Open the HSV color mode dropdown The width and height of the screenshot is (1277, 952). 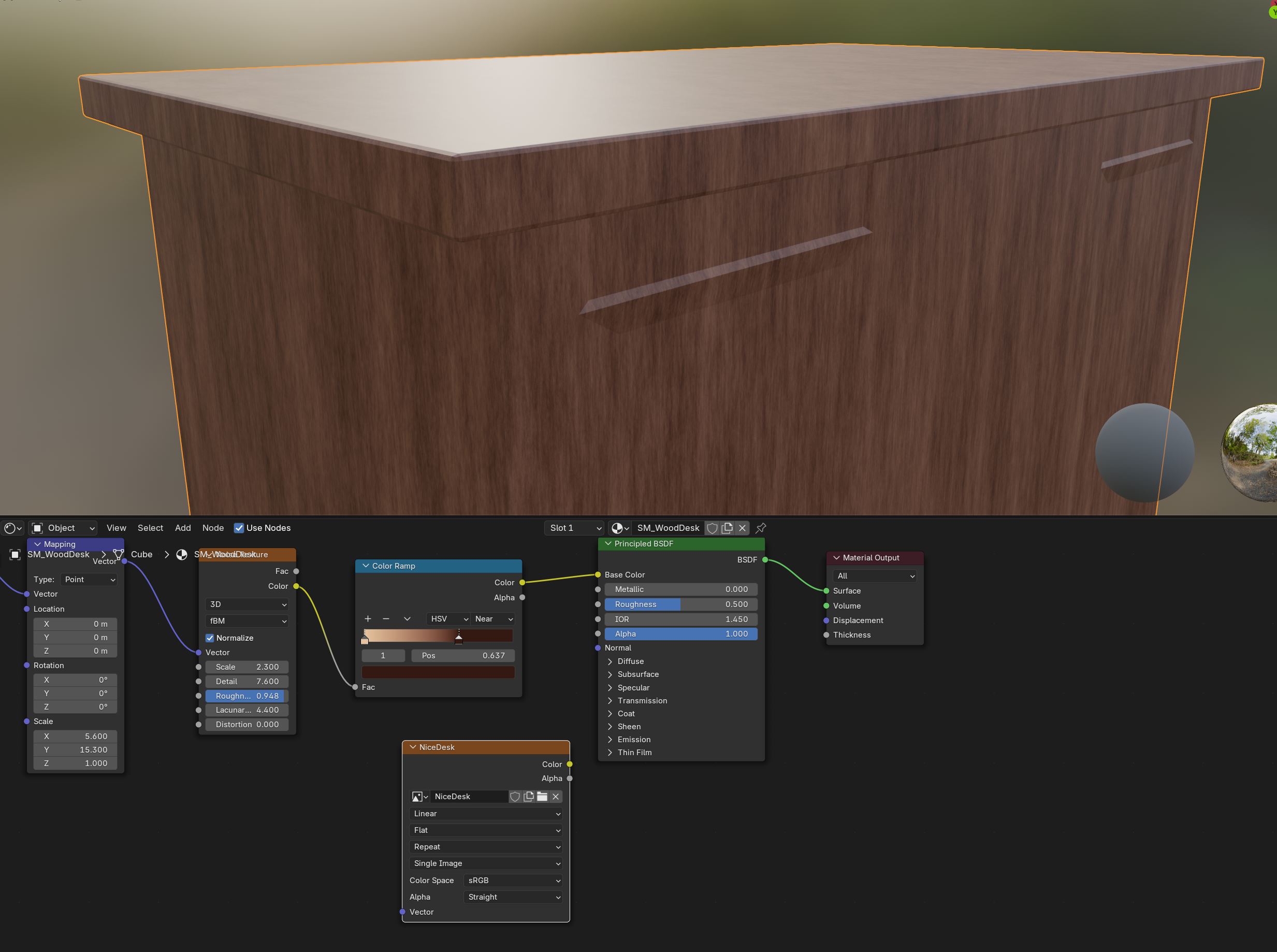click(448, 619)
